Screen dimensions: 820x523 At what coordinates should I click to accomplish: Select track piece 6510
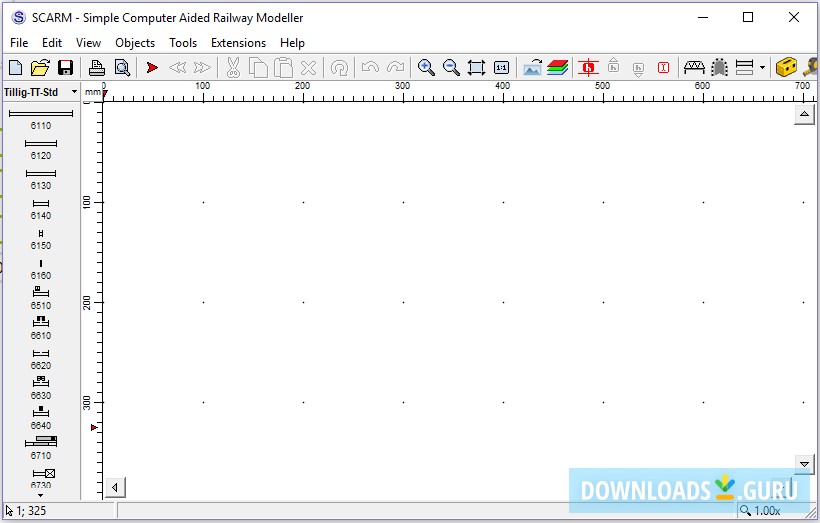click(x=41, y=299)
